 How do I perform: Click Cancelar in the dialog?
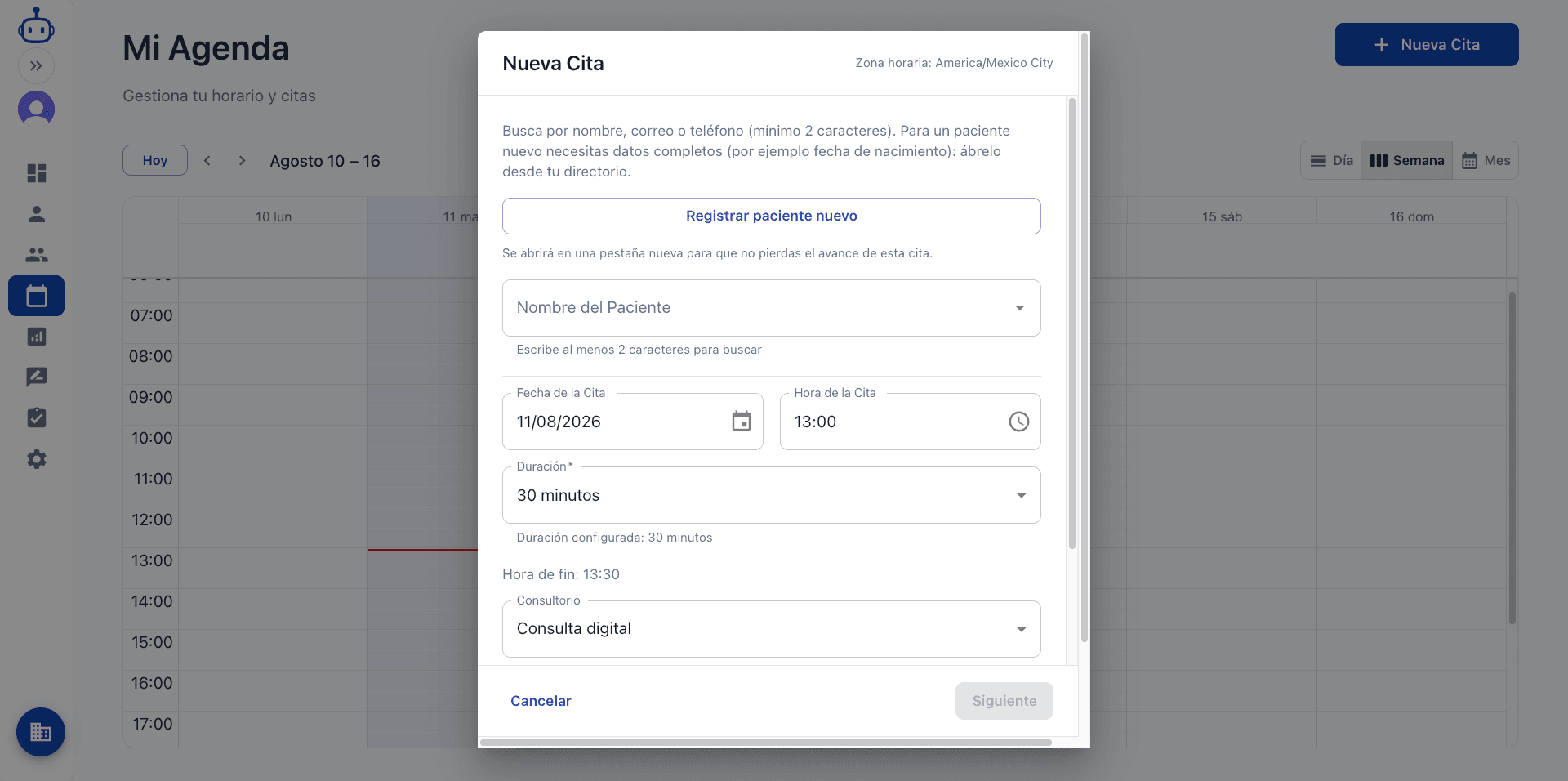pyautogui.click(x=541, y=701)
